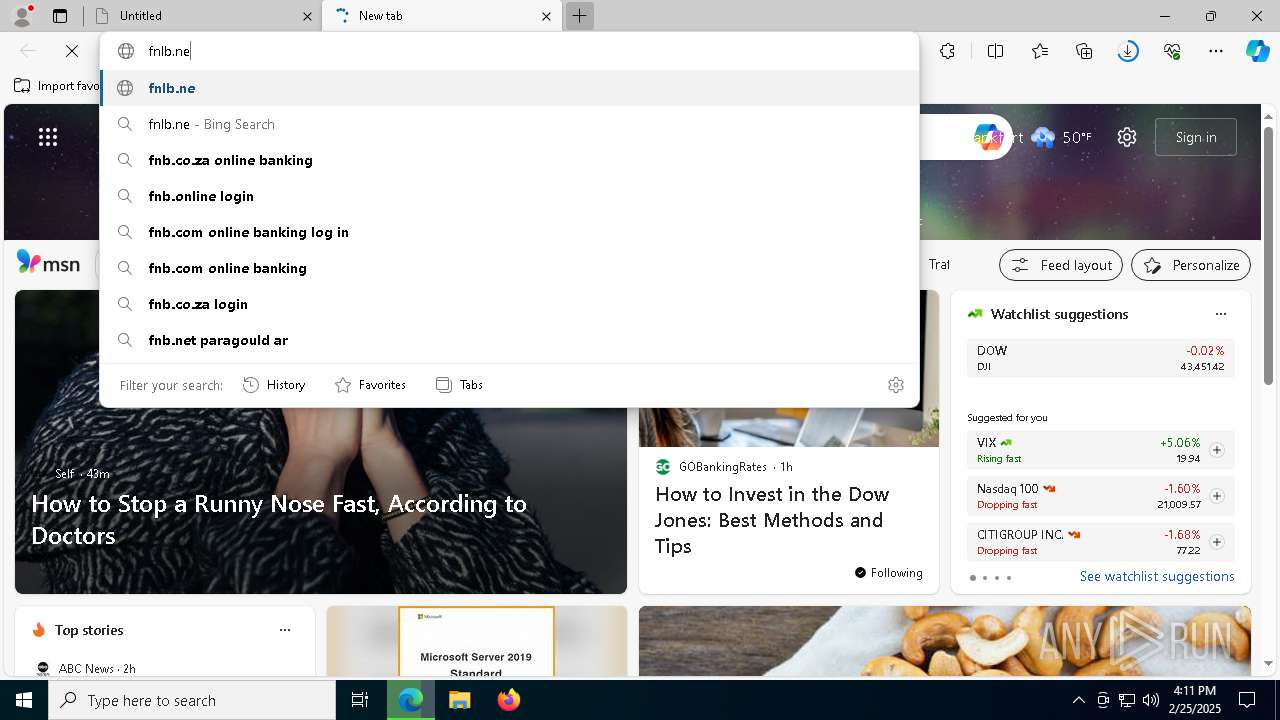Screen dimensions: 1280x720
Task: Choose fnb.co.za login suggestion
Action: pyautogui.click(x=510, y=304)
